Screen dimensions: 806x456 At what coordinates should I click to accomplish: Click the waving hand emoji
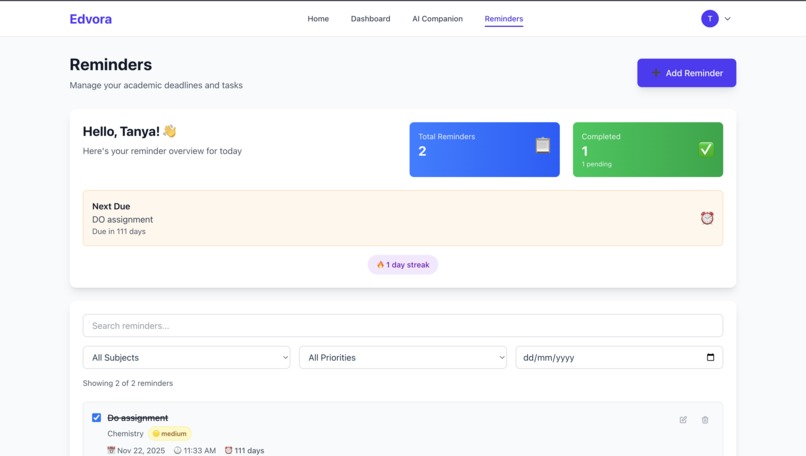pyautogui.click(x=170, y=131)
